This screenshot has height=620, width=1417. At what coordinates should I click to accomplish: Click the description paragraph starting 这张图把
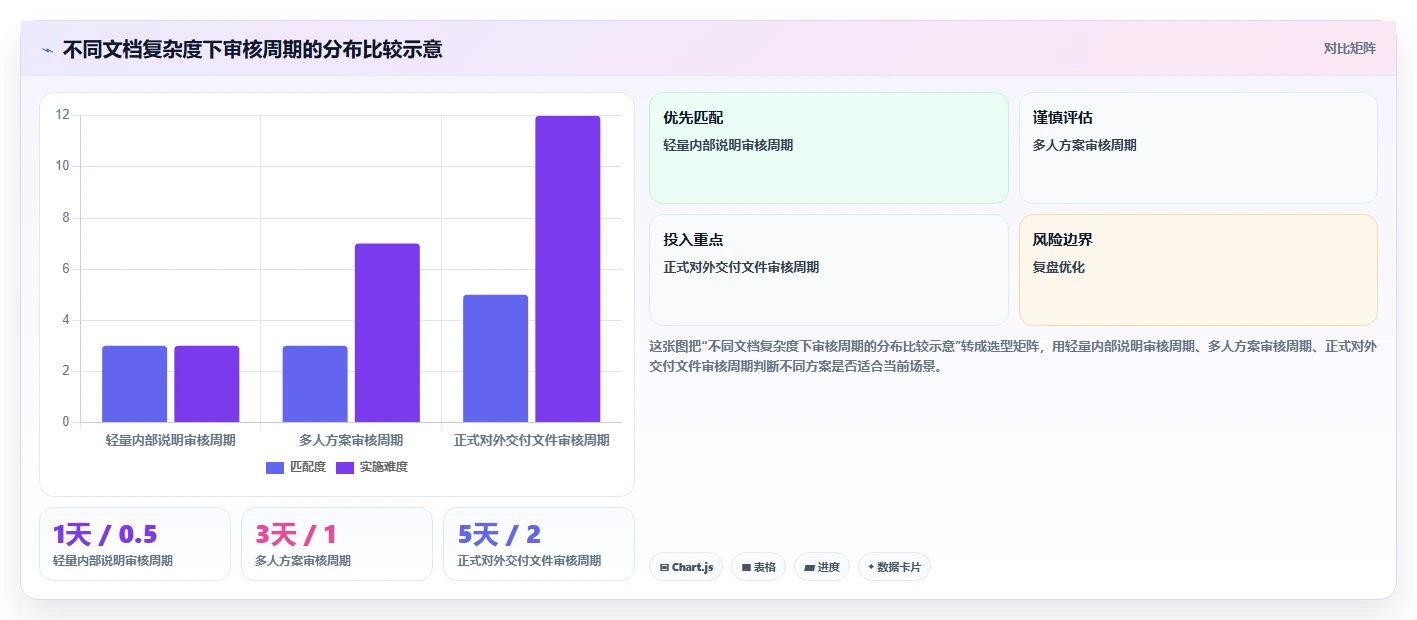click(x=1013, y=356)
